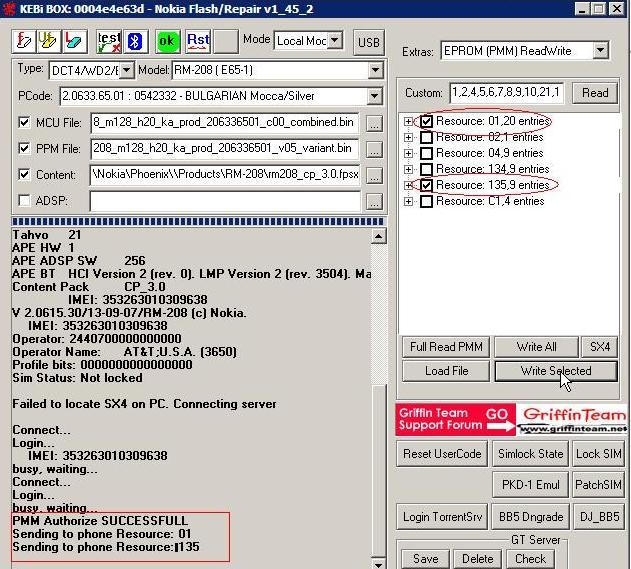The height and width of the screenshot is (569, 631).
Task: Click the red eraser toolbar icon
Action: click(74, 41)
